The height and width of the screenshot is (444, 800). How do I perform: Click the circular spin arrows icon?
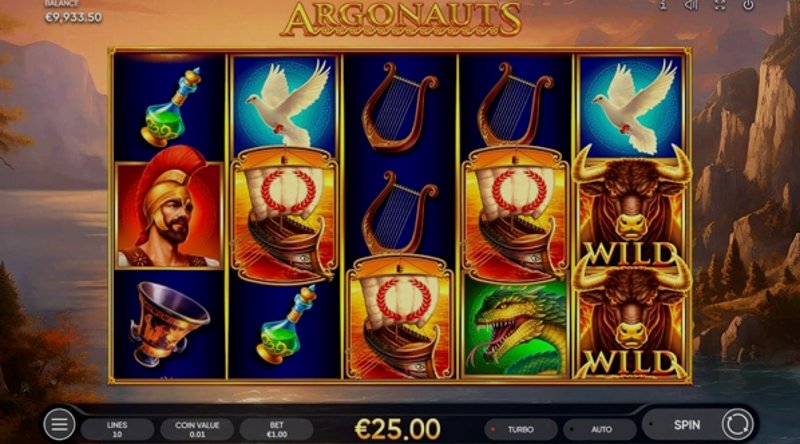(737, 424)
